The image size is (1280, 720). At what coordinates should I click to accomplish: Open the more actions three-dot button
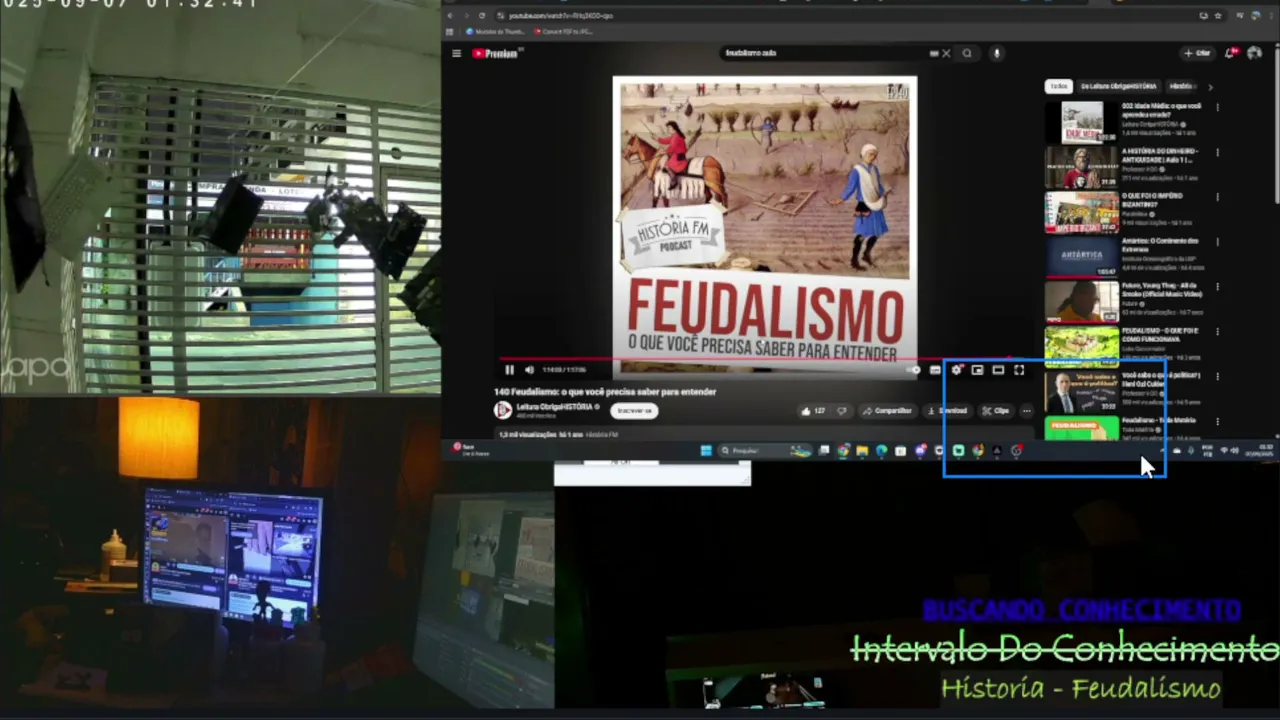coord(1026,410)
